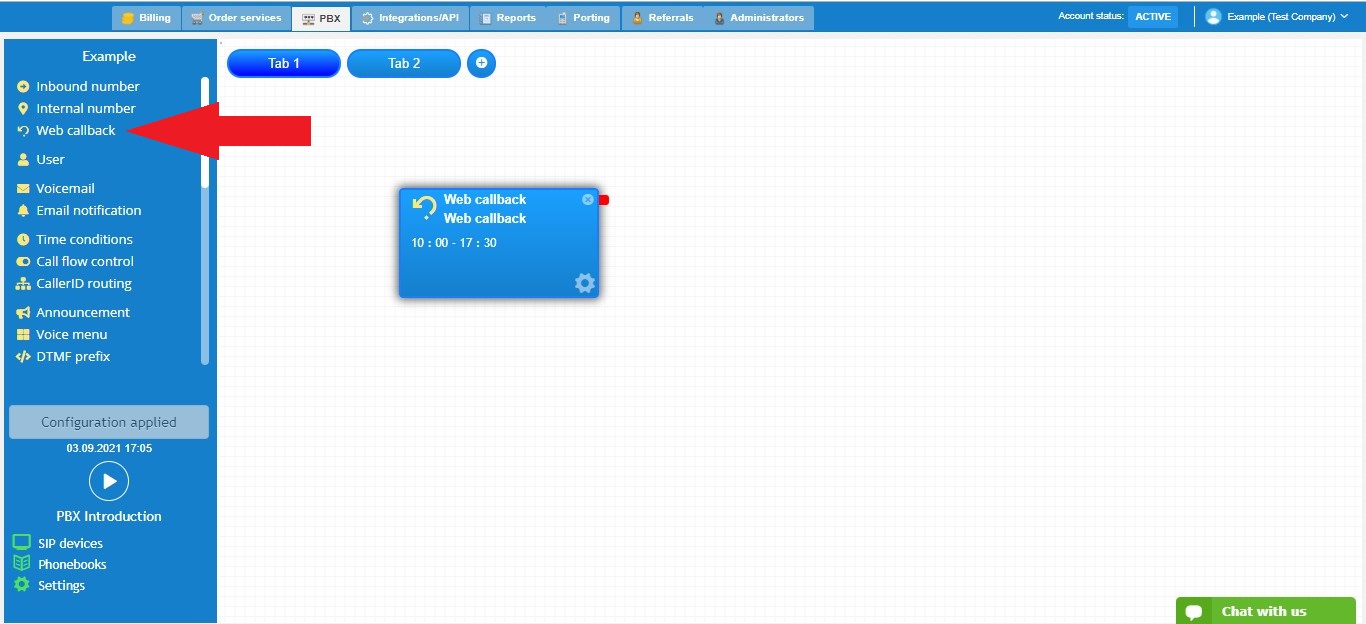The height and width of the screenshot is (624, 1366).
Task: Switch to Tab 1
Action: point(284,63)
